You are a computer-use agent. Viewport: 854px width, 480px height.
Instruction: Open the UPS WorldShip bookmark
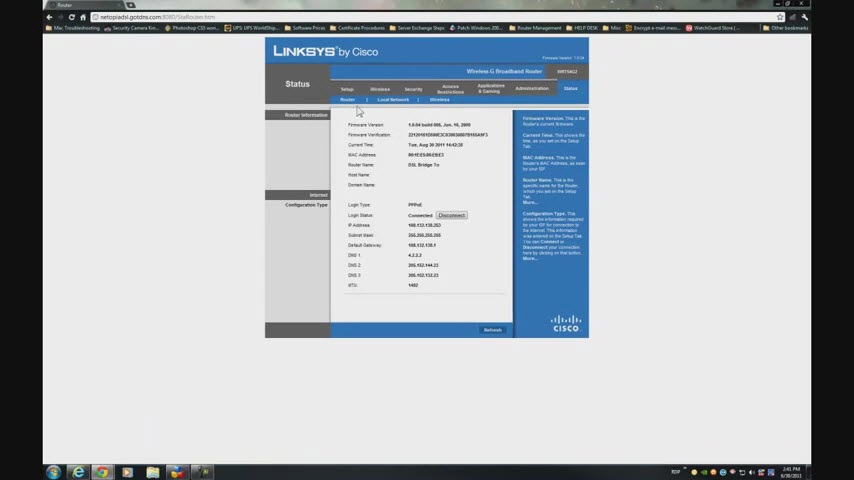click(x=252, y=28)
